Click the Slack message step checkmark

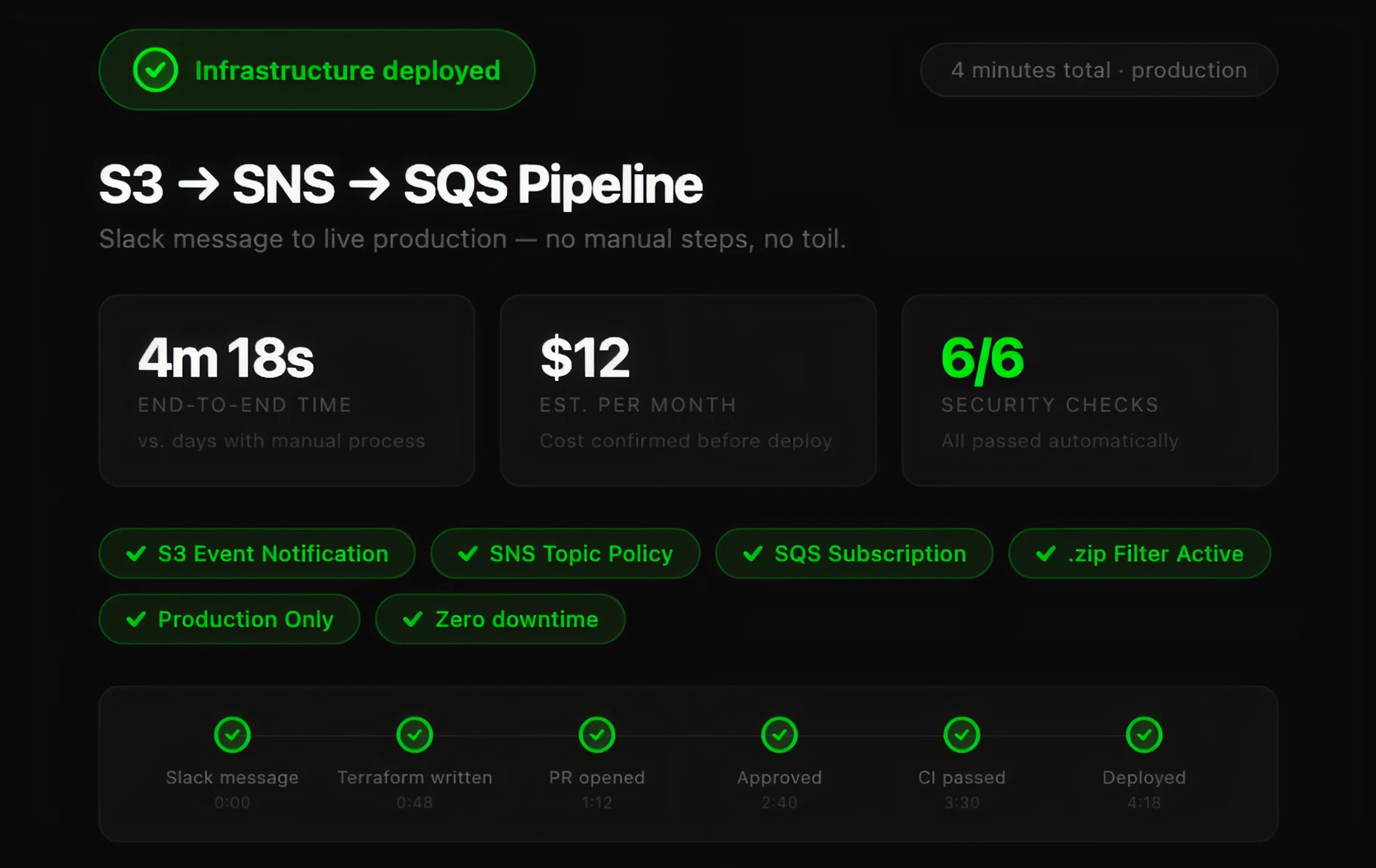tap(232, 734)
